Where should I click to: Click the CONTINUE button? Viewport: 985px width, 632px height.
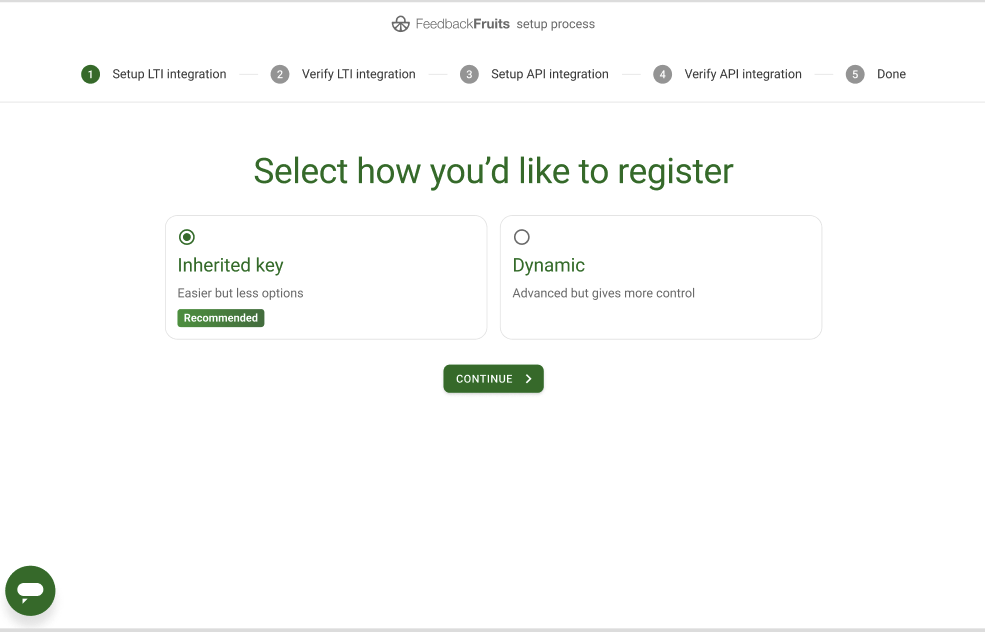tap(493, 379)
